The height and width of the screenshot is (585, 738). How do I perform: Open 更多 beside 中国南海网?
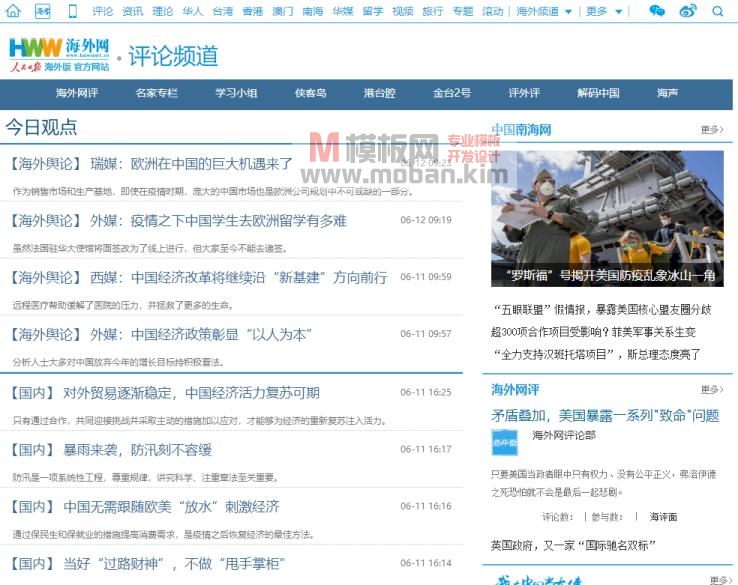click(712, 129)
